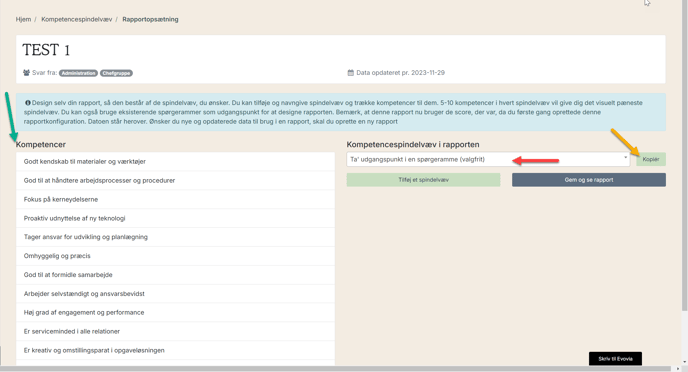The width and height of the screenshot is (688, 372).
Task: Select 'Omhyggelig og præcis' competence
Action: 176,256
